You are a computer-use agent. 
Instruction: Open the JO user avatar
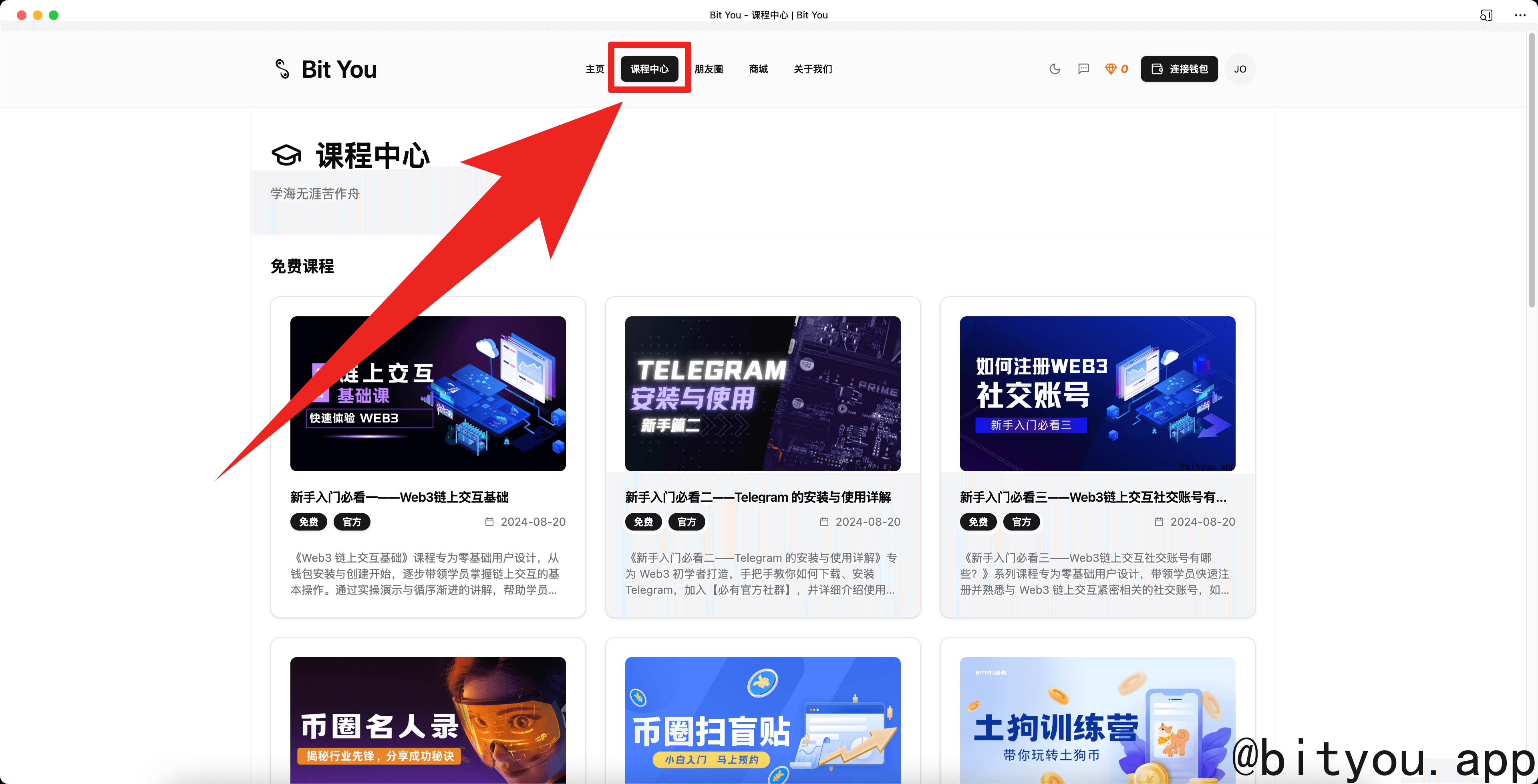point(1240,68)
